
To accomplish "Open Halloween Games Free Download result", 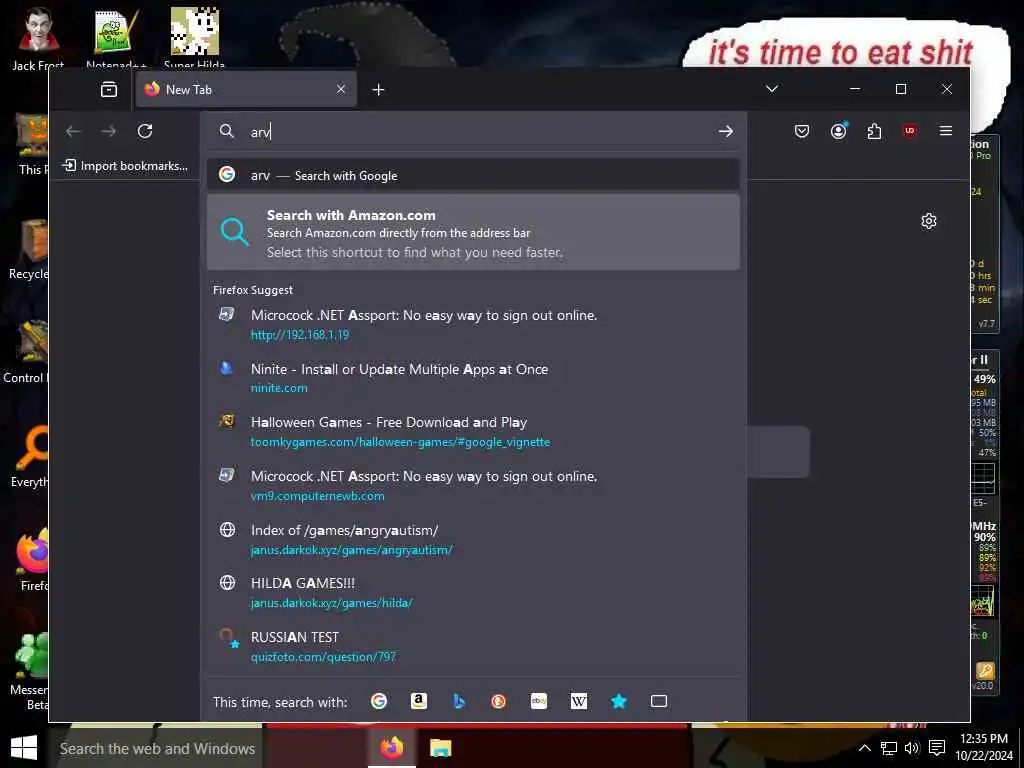I will coord(473,432).
